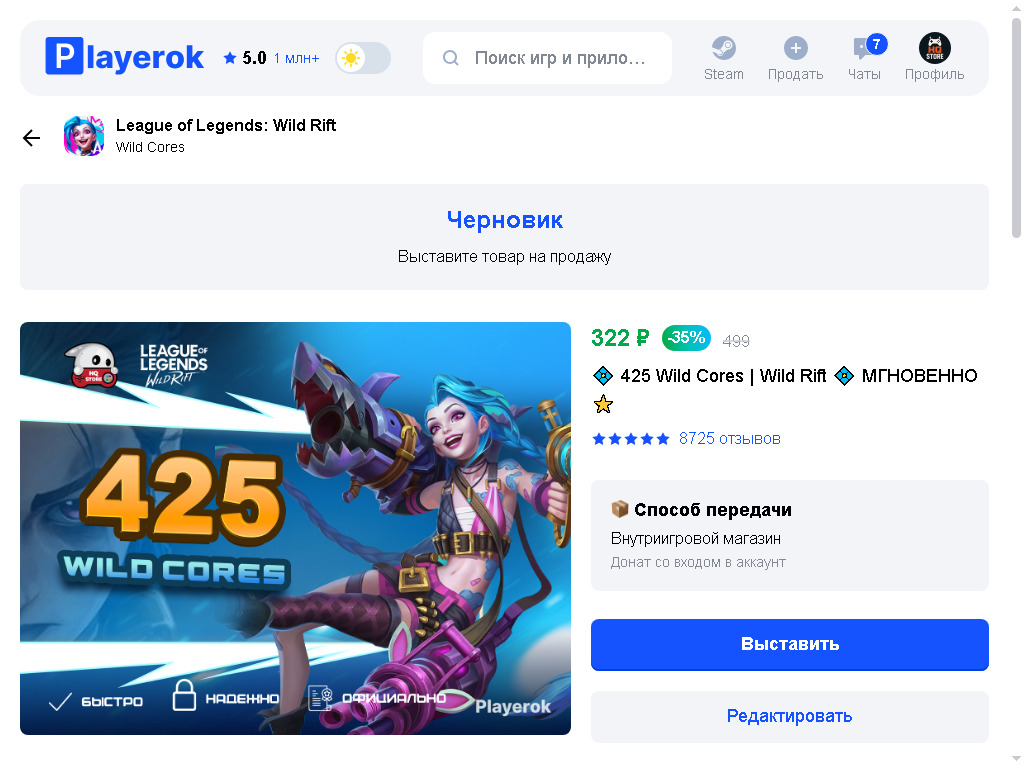Click the 5.0 rating 1 млн+ label
Screen dimensions: 1024x768
point(271,58)
